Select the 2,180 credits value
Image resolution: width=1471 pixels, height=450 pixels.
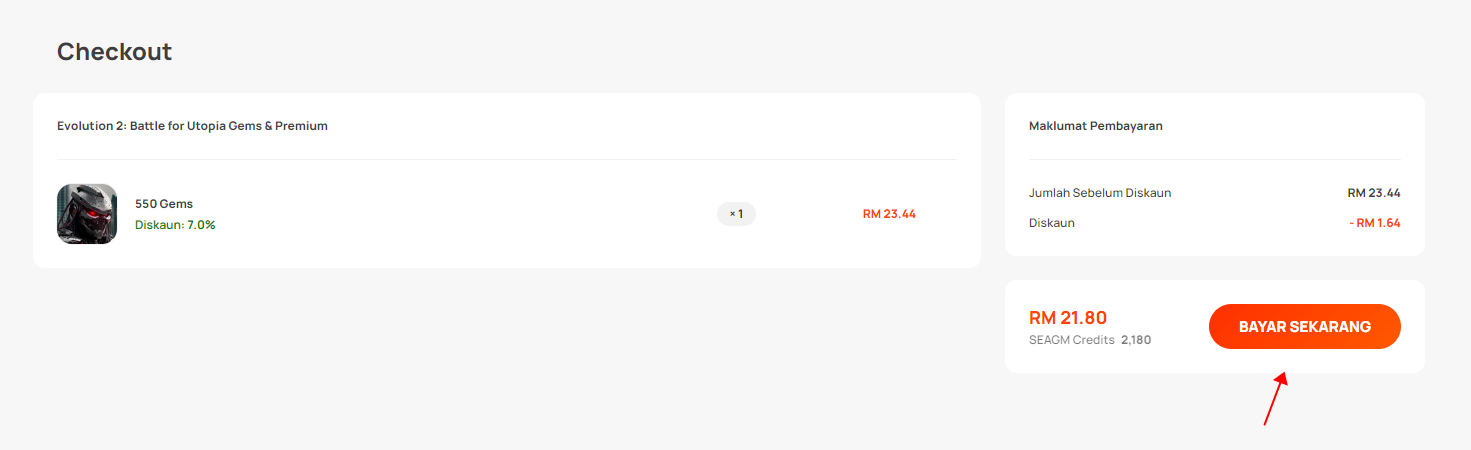tap(1136, 340)
